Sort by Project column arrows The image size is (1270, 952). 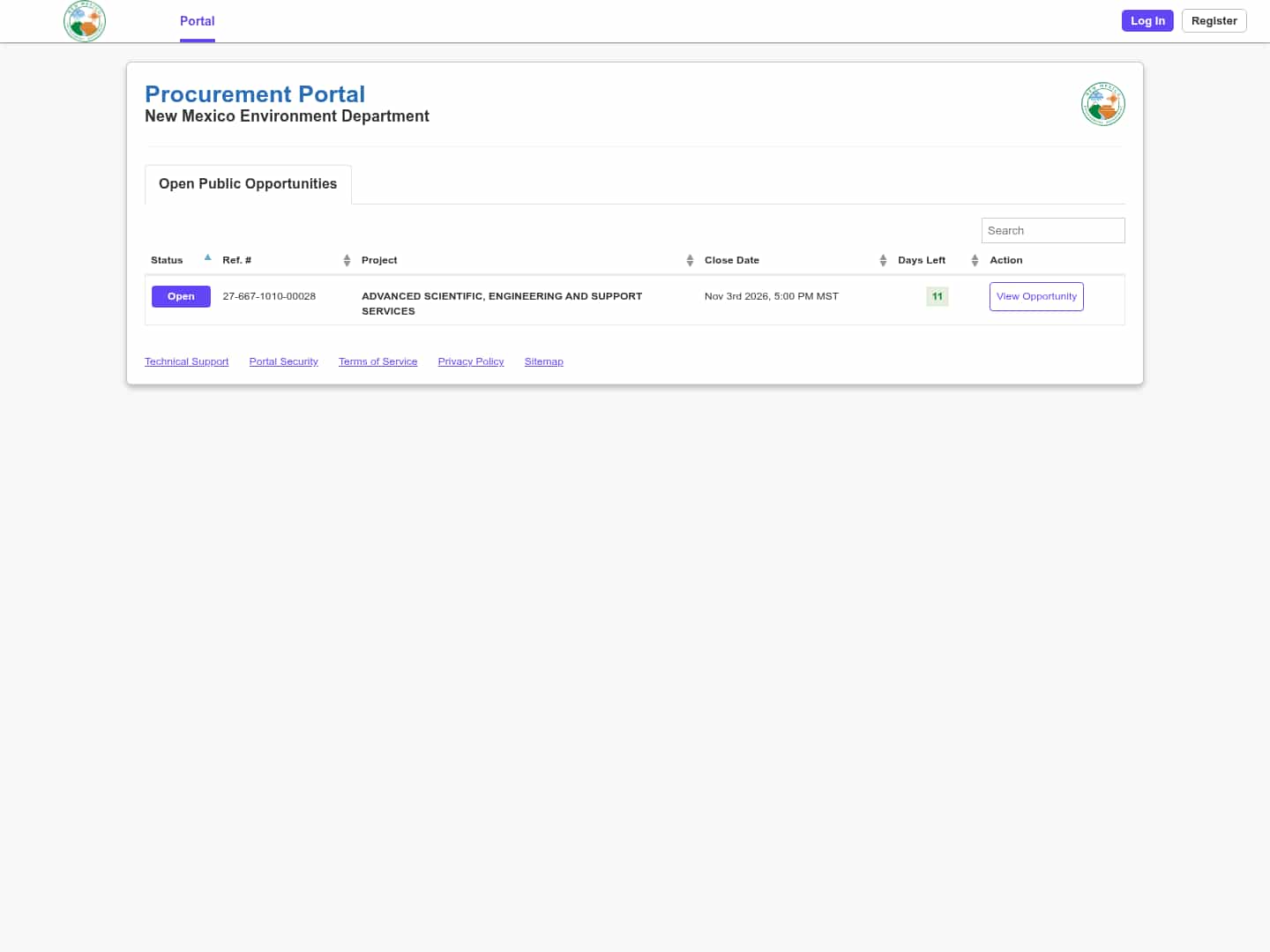[x=690, y=260]
